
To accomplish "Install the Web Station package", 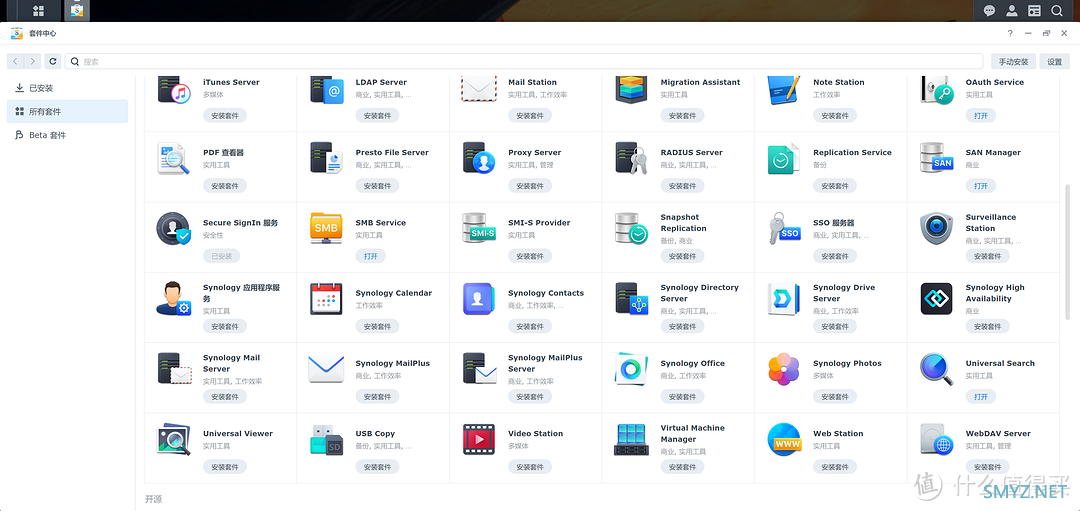I will coord(835,467).
